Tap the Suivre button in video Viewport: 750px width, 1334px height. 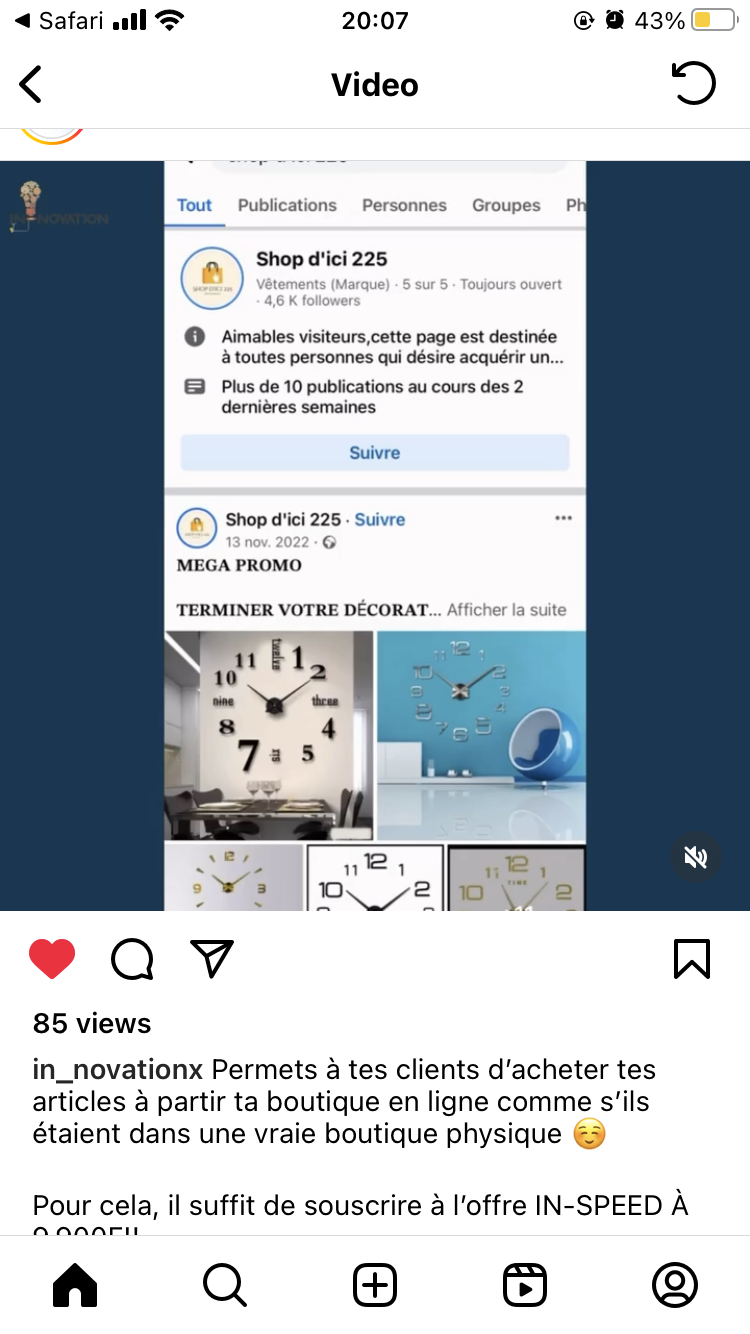(x=375, y=453)
